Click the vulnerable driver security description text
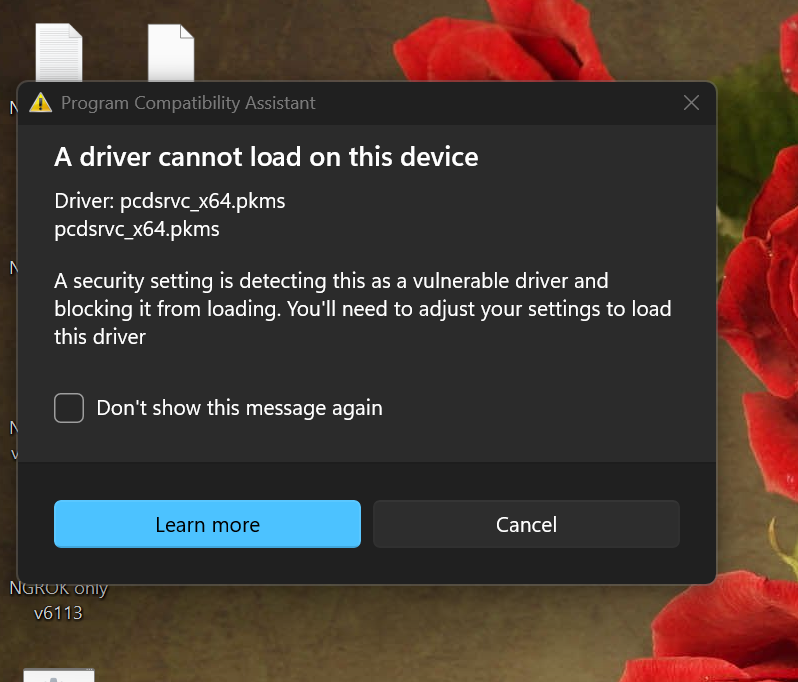The image size is (798, 682). [x=362, y=309]
